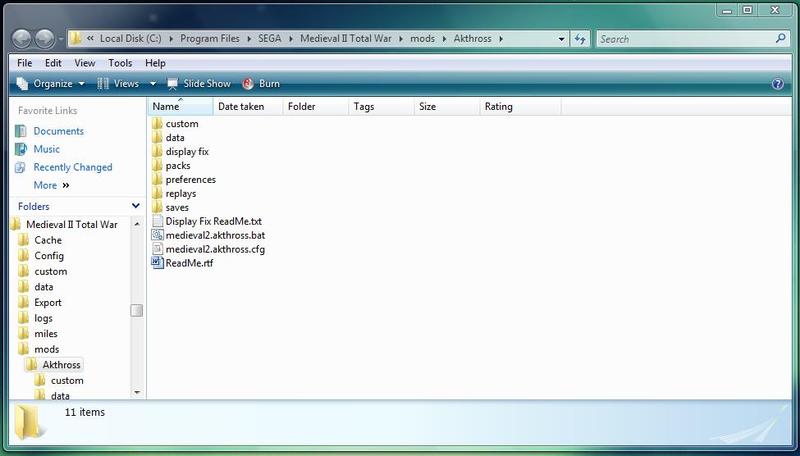Image resolution: width=800 pixels, height=456 pixels.
Task: Click inside the Search input field
Action: (685, 39)
